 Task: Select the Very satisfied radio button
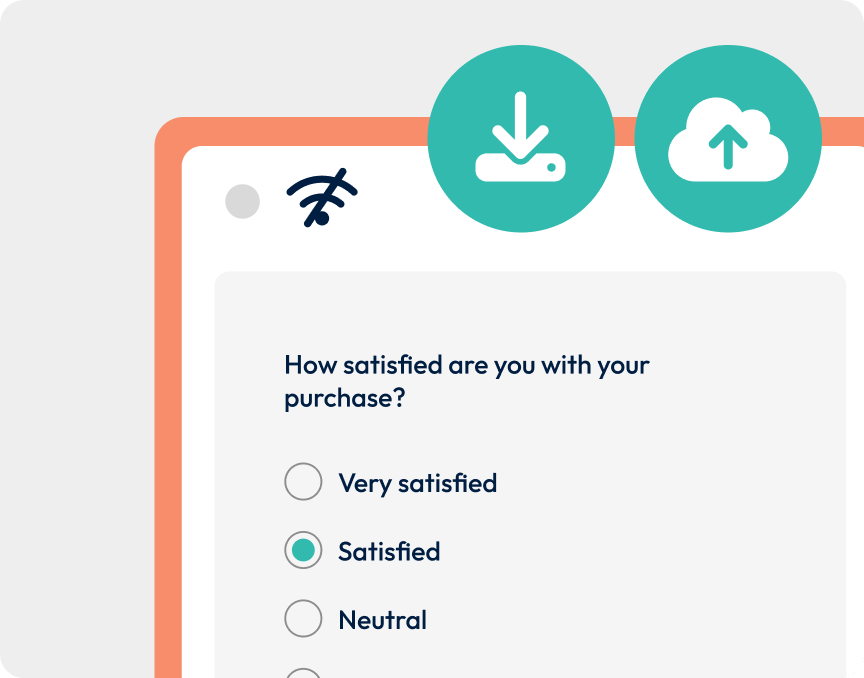303,482
